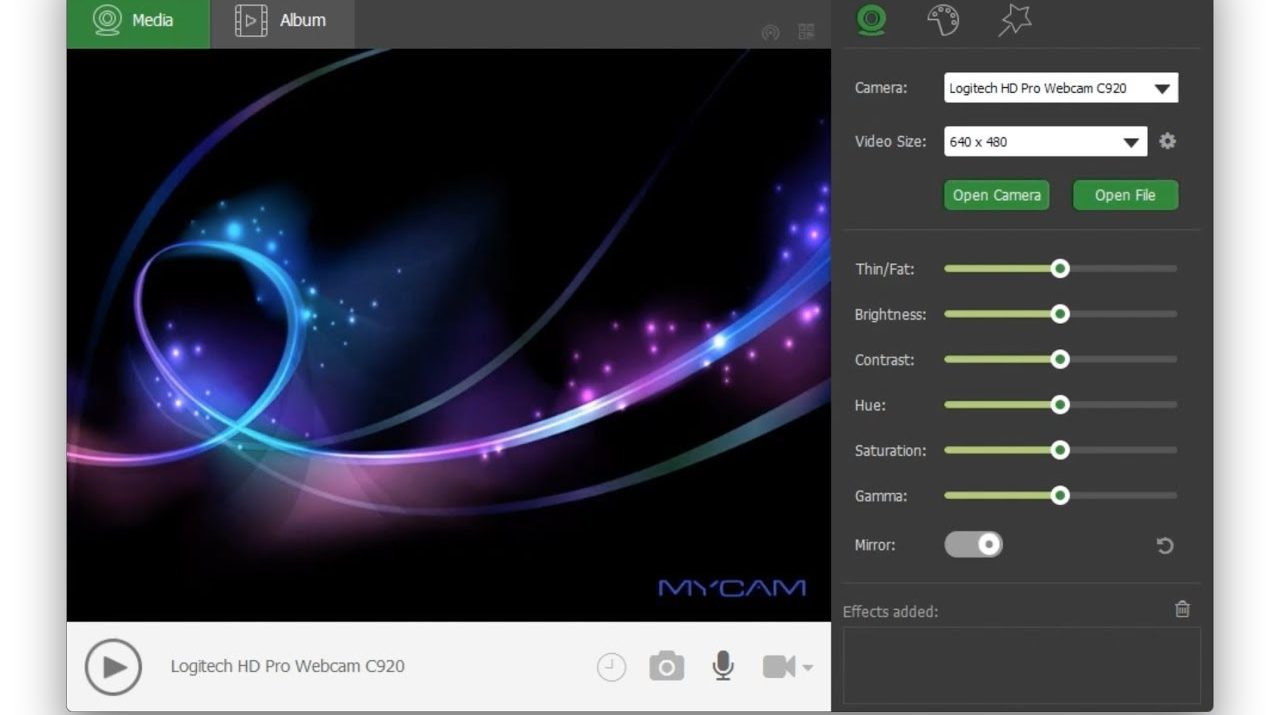Open the video record options arrow

tap(808, 668)
